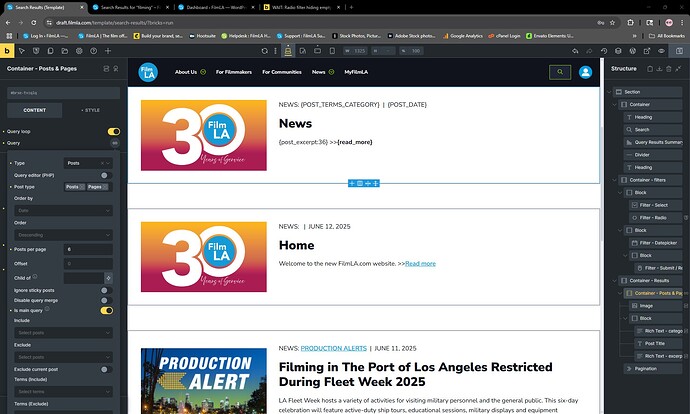This screenshot has width=690, height=414.
Task: Click the Read more link under Home
Action: [420, 263]
